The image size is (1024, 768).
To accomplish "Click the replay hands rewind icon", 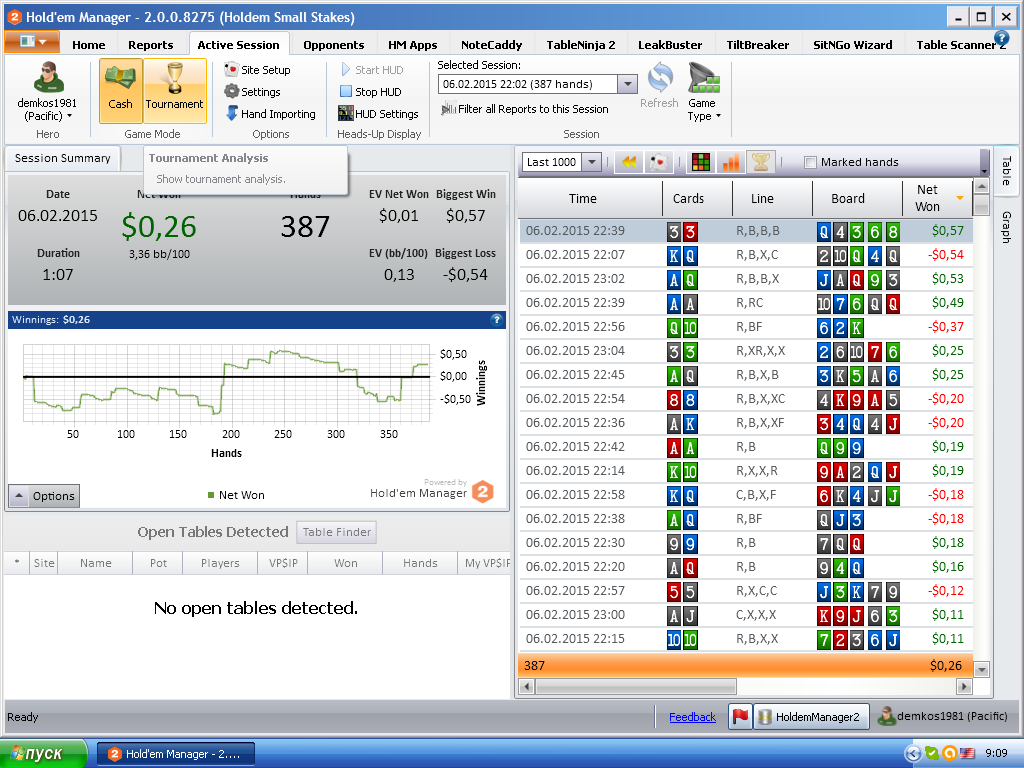I will (629, 161).
